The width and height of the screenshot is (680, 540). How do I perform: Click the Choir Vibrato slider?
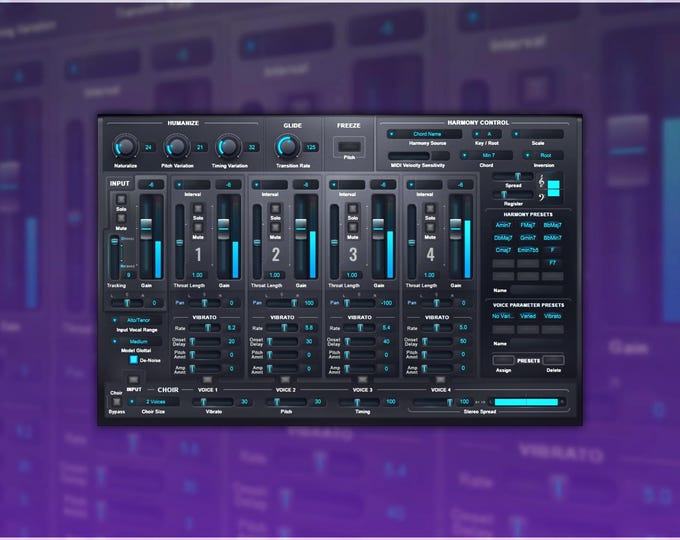pos(213,402)
